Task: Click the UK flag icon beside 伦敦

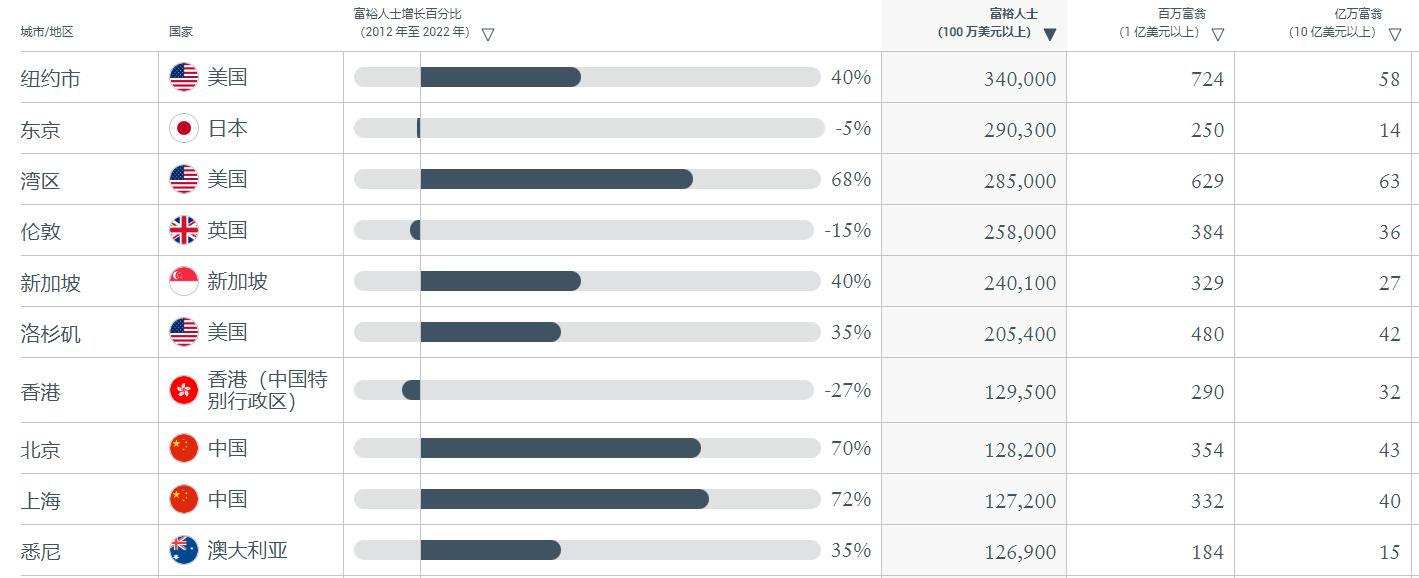Action: [184, 230]
